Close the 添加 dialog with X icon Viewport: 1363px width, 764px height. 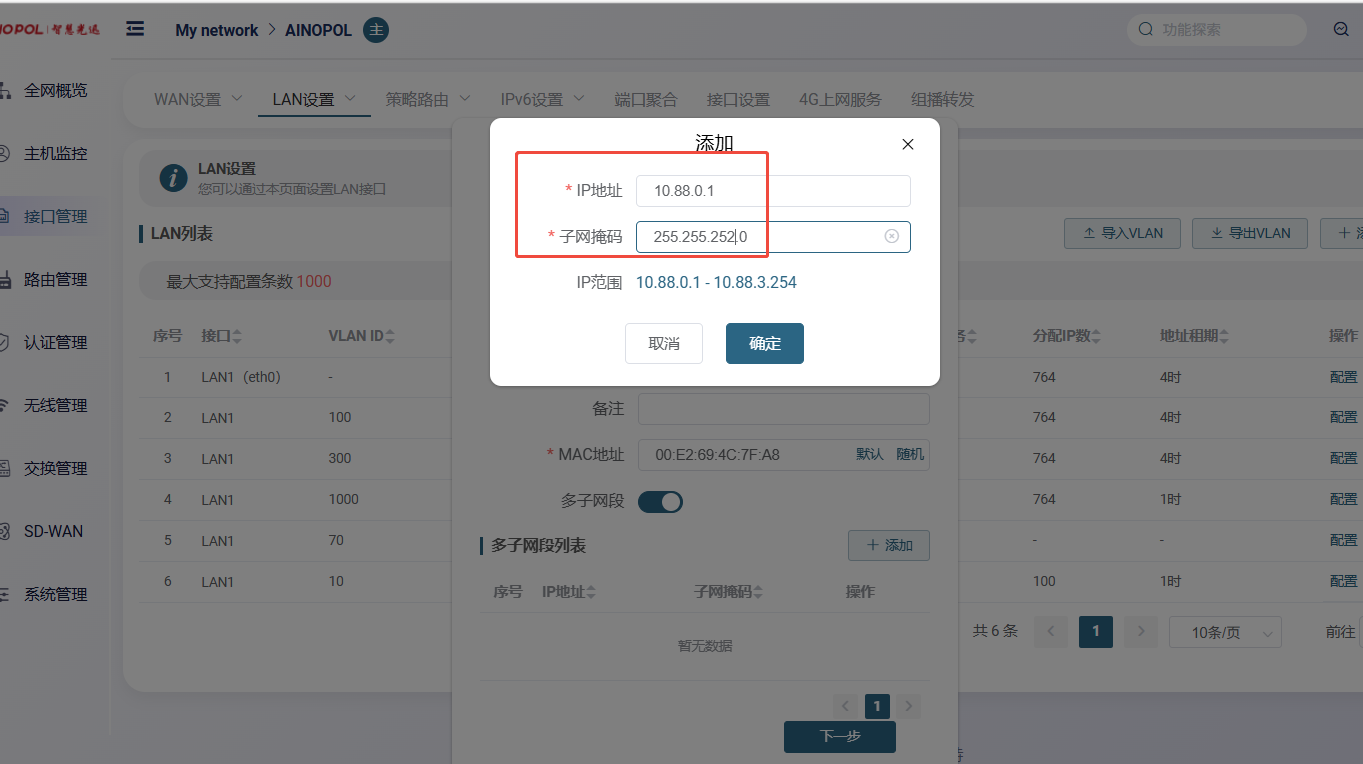pos(907,144)
